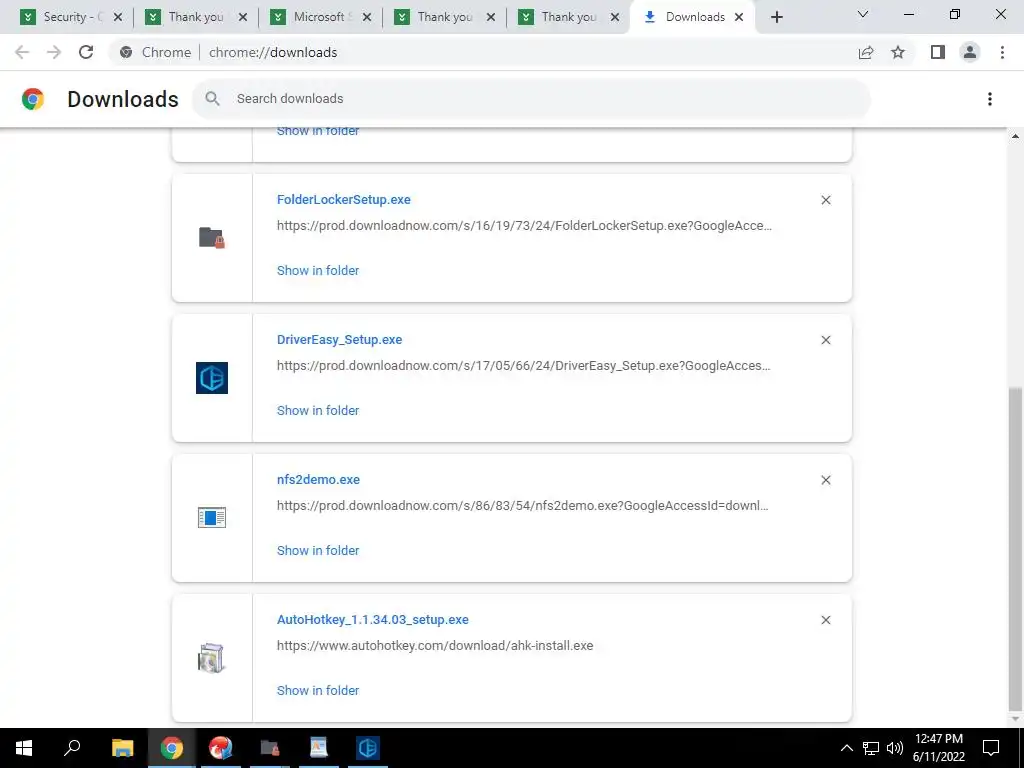This screenshot has height=768, width=1024.
Task: Click the FolderLockerSetup.exe file icon
Action: point(212,238)
